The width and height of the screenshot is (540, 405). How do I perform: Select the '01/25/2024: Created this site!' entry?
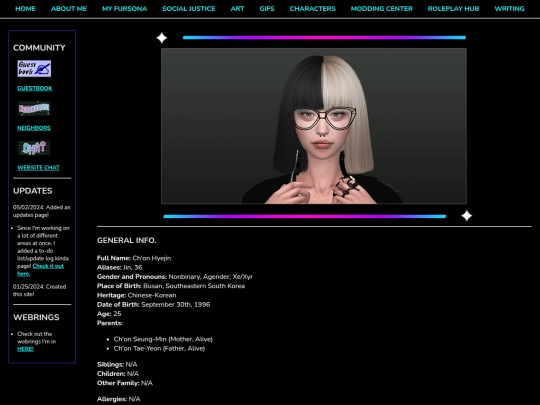(x=40, y=290)
